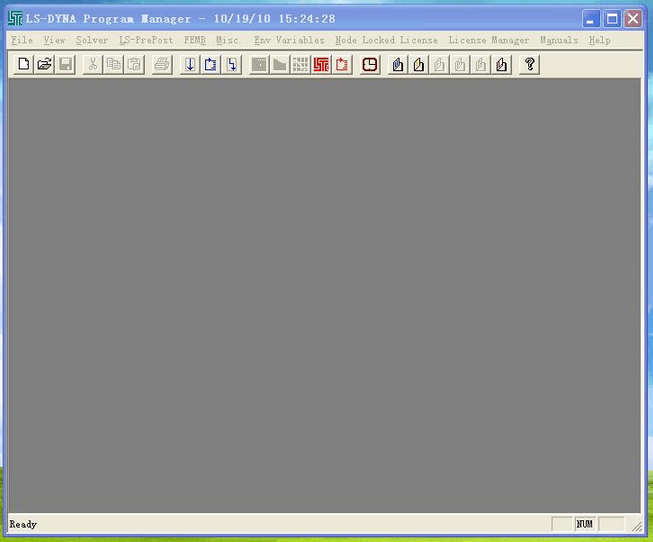653x542 pixels.
Task: Open the File menu
Action: (22, 40)
